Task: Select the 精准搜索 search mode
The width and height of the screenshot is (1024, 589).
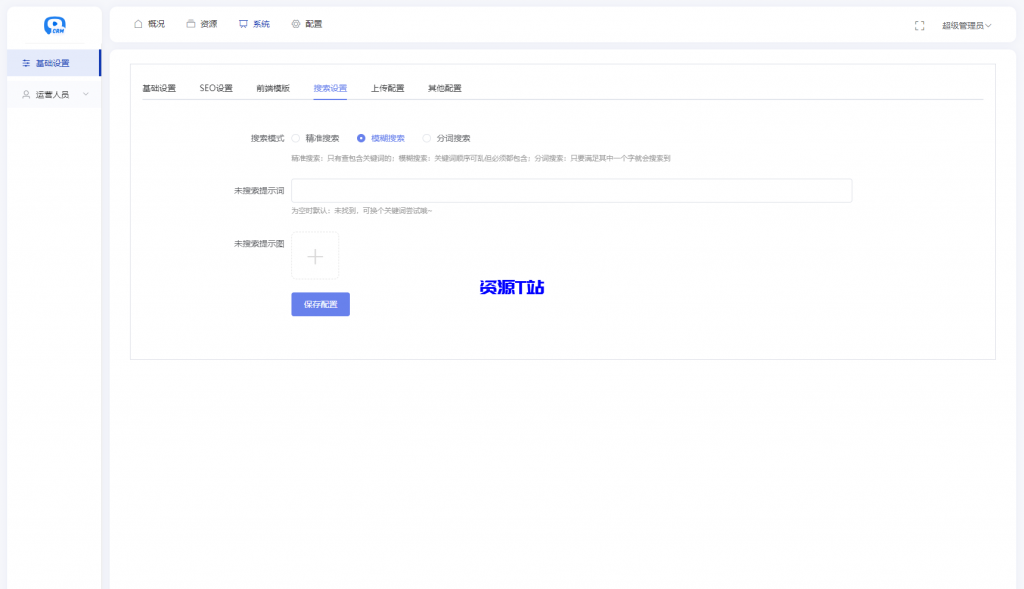Action: coord(296,138)
